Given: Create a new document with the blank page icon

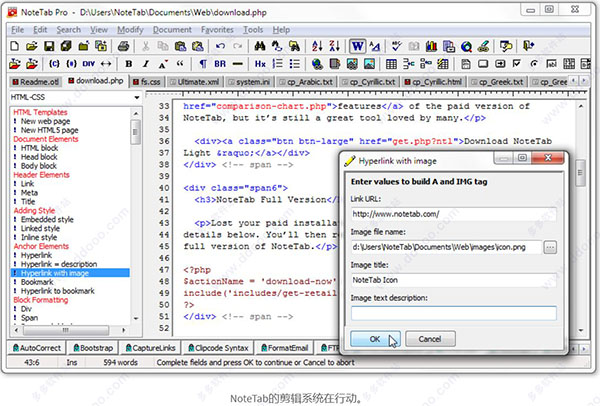Looking at the screenshot, I should tap(15, 46).
